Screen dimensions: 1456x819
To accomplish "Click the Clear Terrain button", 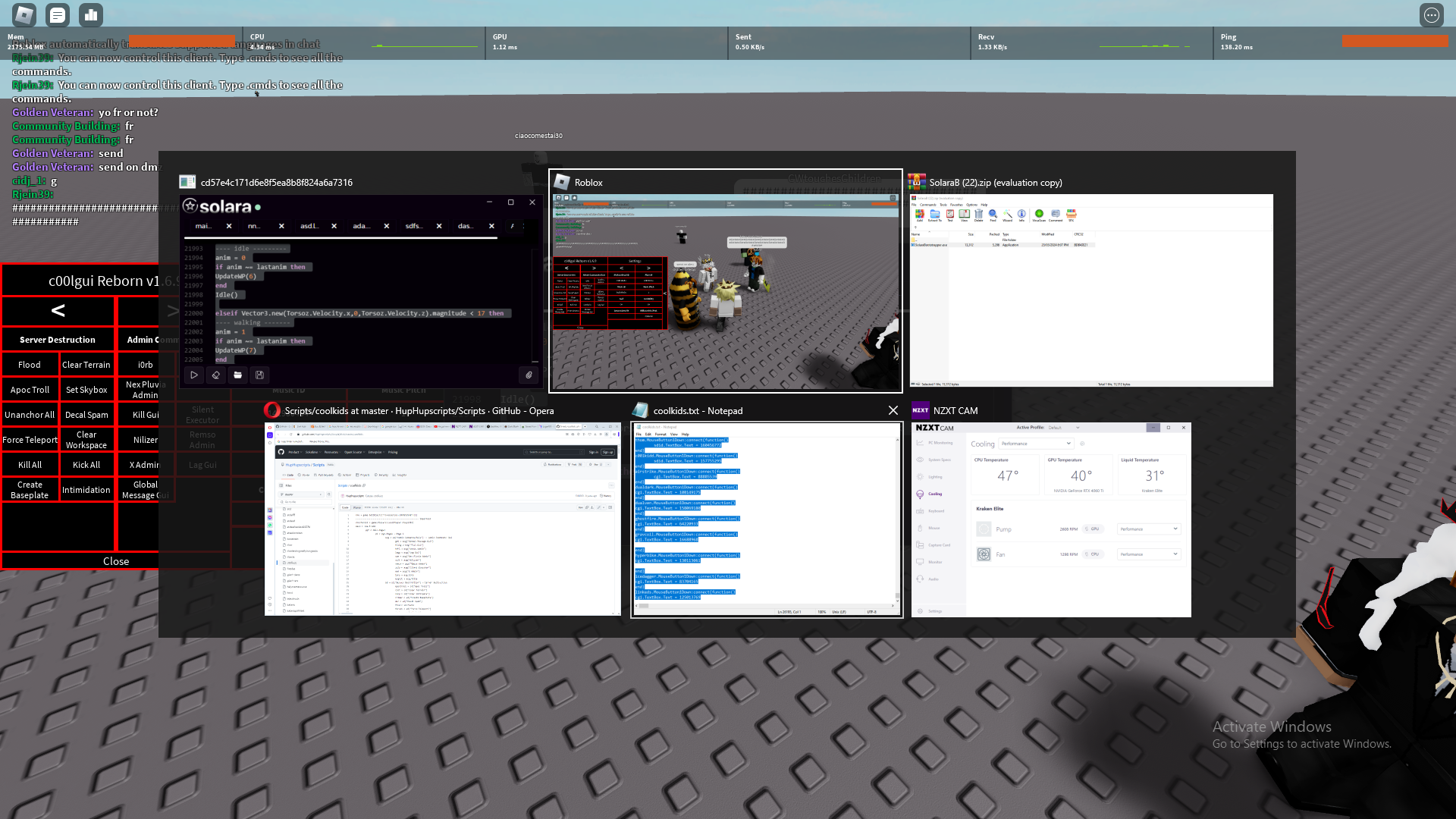I will [x=86, y=365].
